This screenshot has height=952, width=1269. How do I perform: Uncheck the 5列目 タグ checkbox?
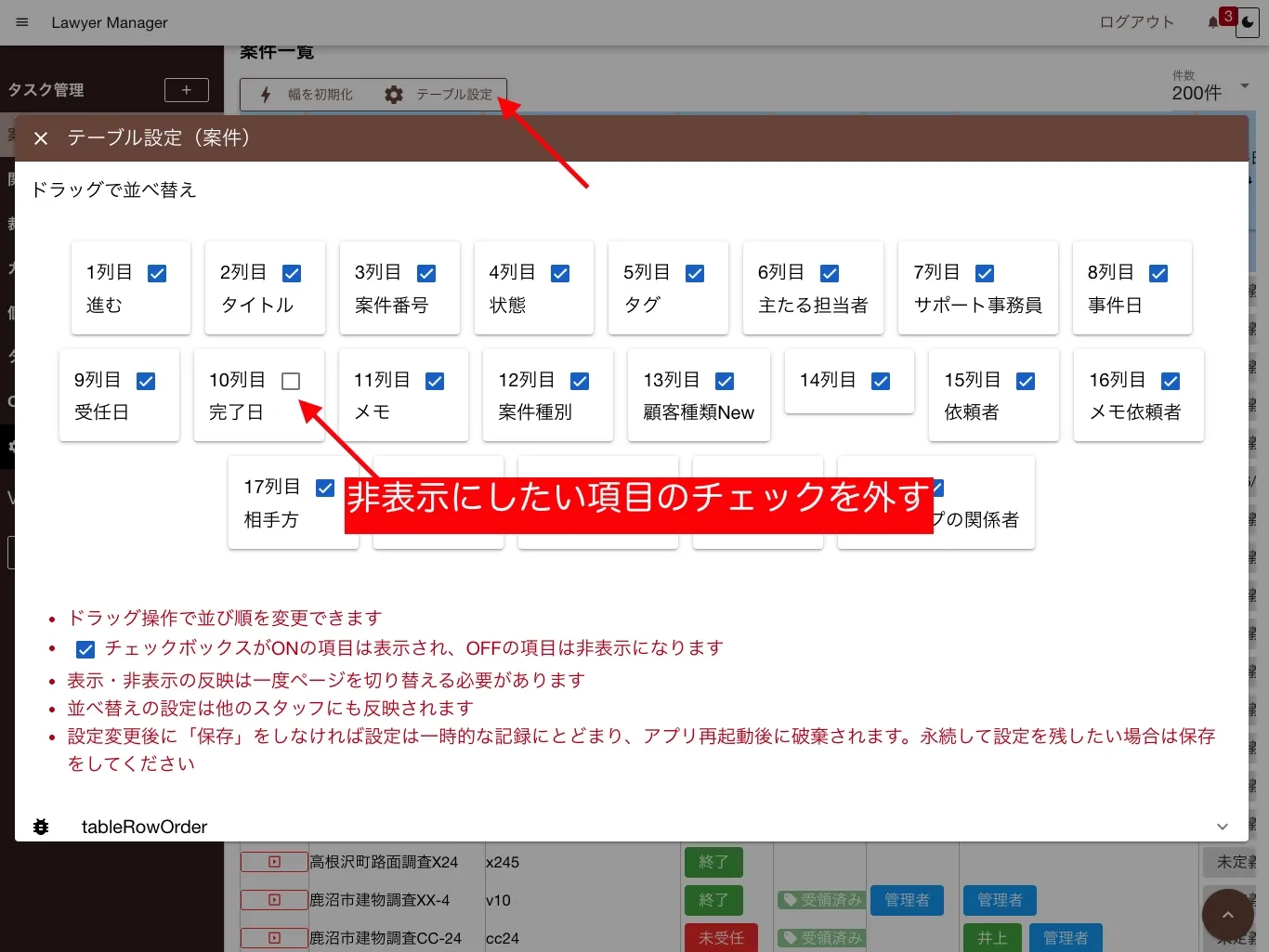pyautogui.click(x=695, y=273)
